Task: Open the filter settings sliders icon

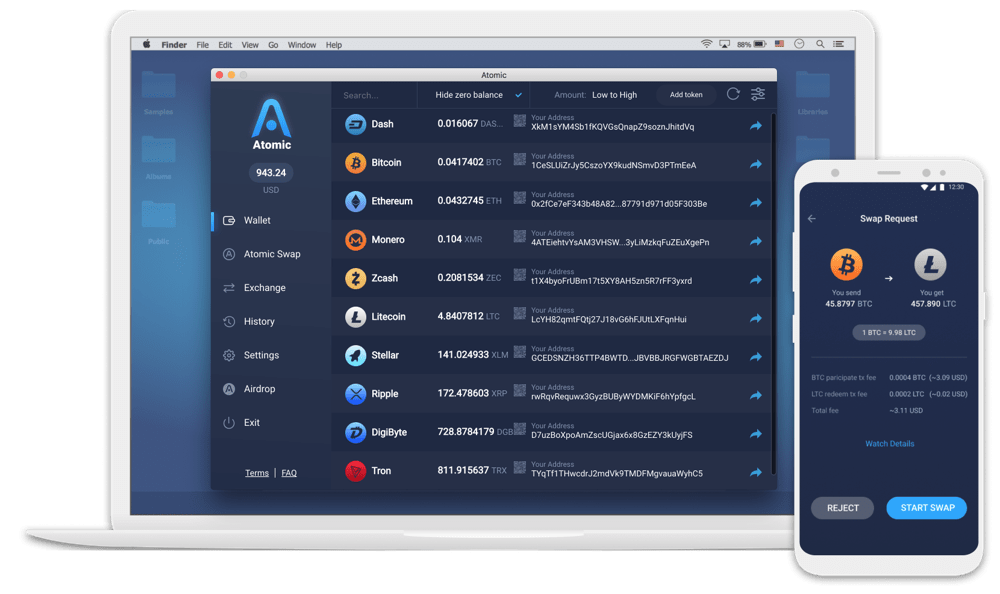Action: (x=758, y=94)
